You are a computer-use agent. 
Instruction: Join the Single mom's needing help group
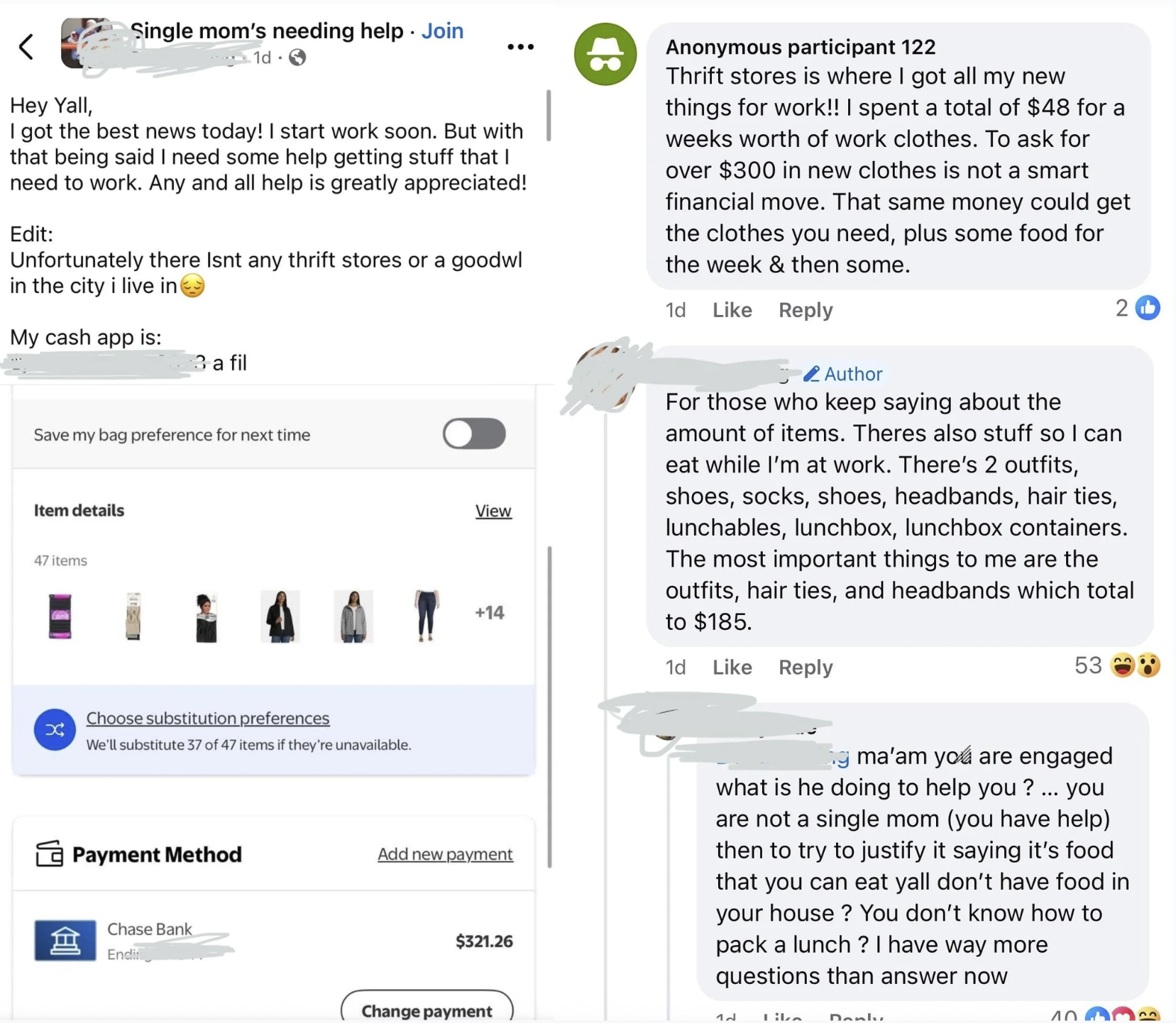pos(442,31)
